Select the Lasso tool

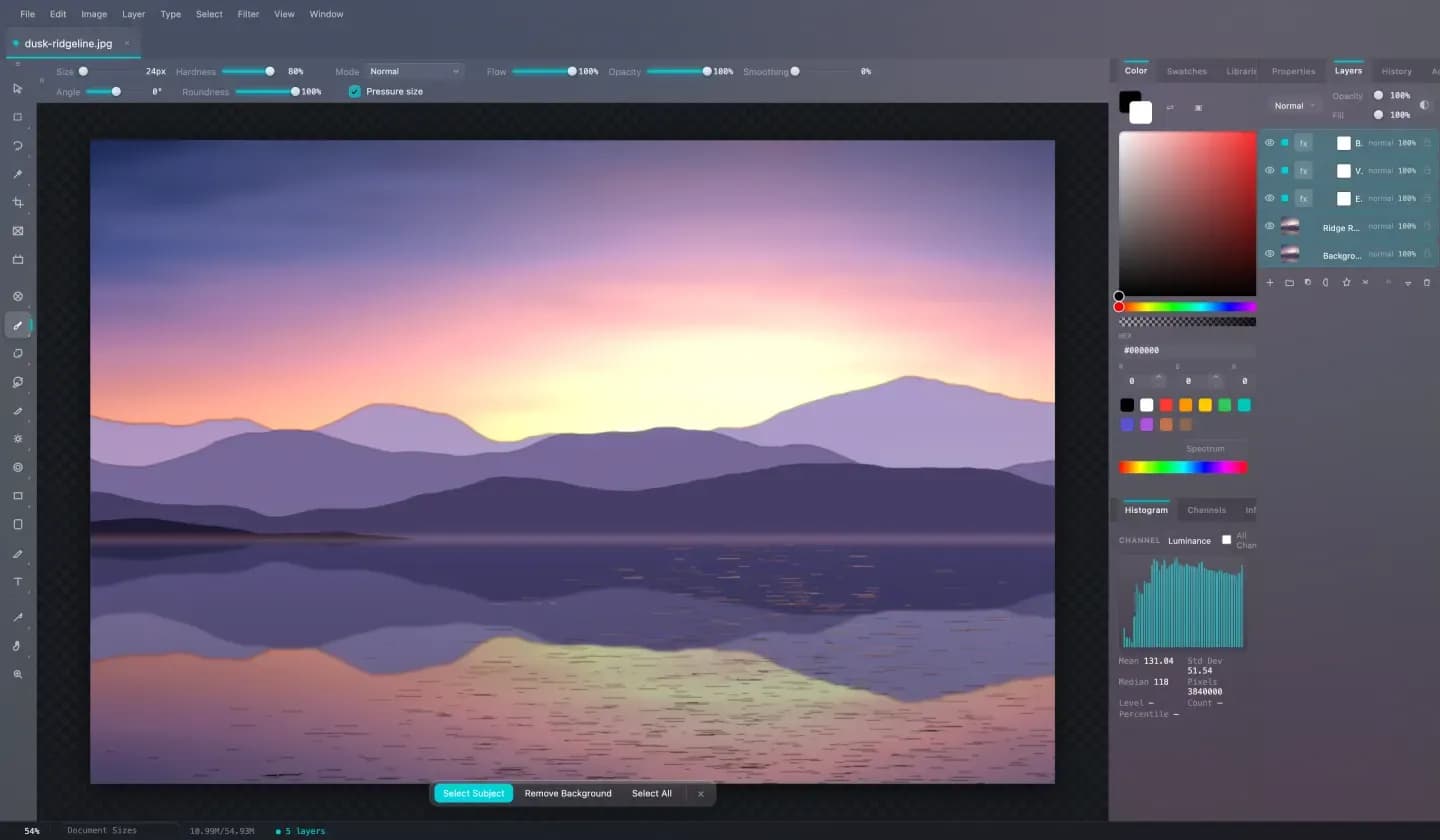17,145
